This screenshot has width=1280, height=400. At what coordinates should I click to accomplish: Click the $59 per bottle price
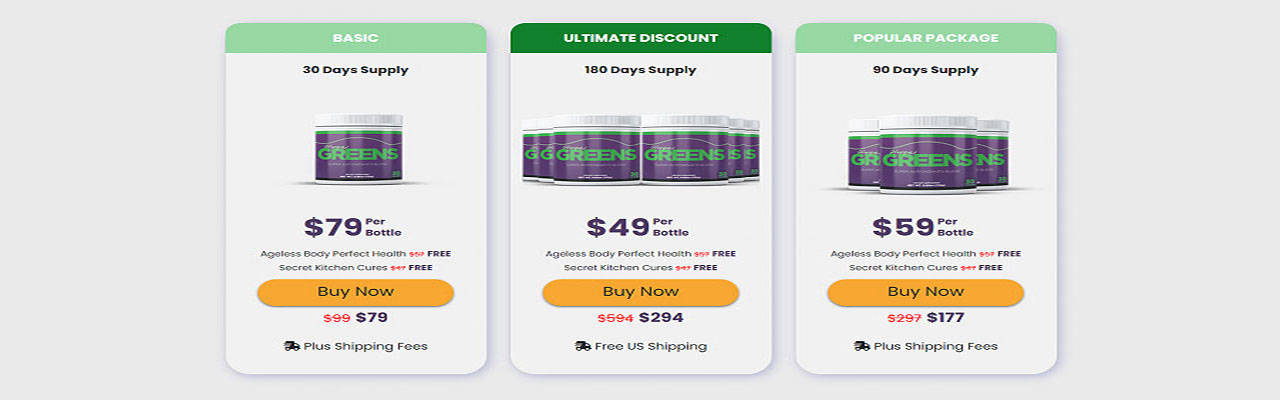(x=903, y=227)
